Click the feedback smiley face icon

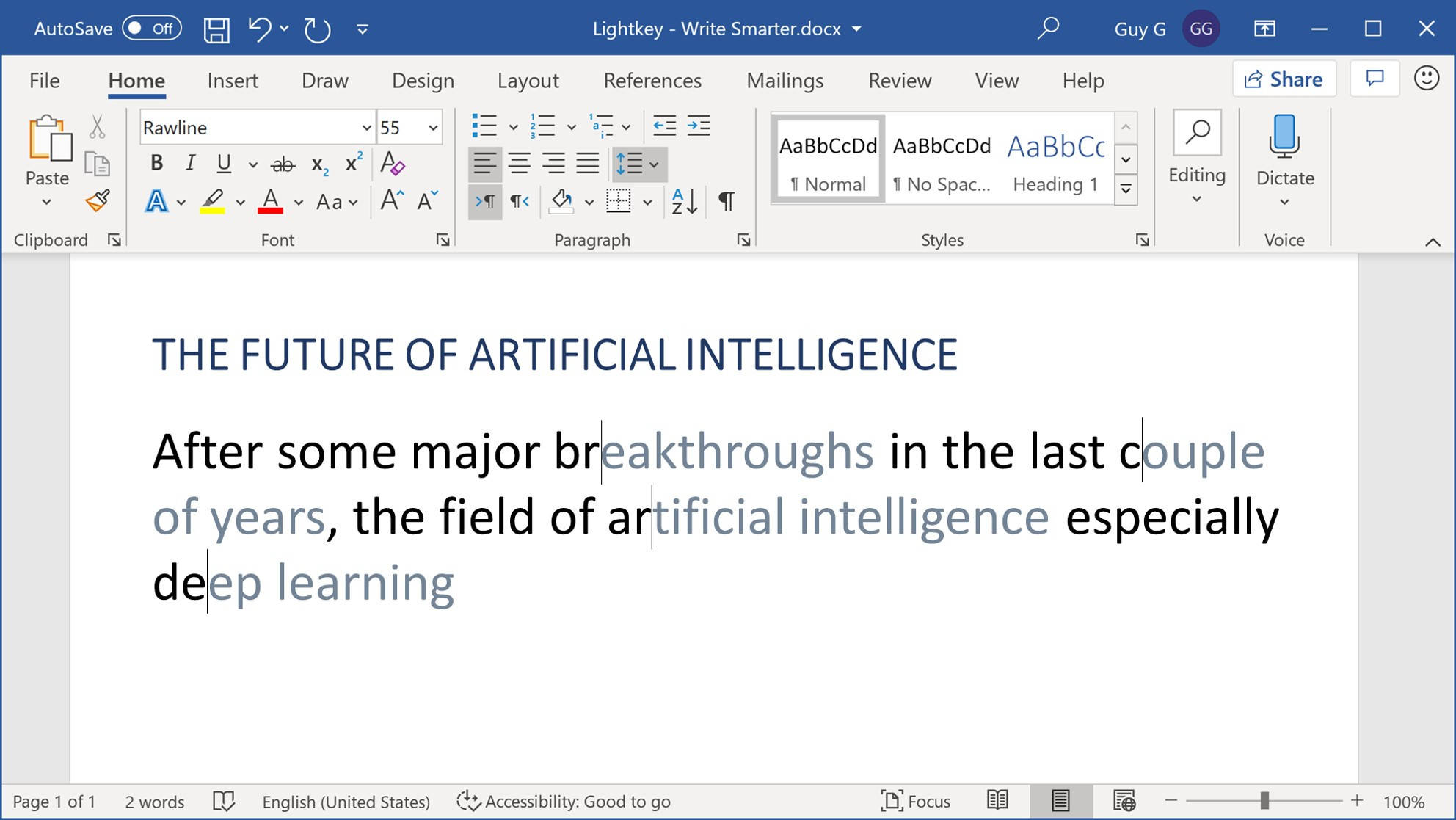point(1426,79)
